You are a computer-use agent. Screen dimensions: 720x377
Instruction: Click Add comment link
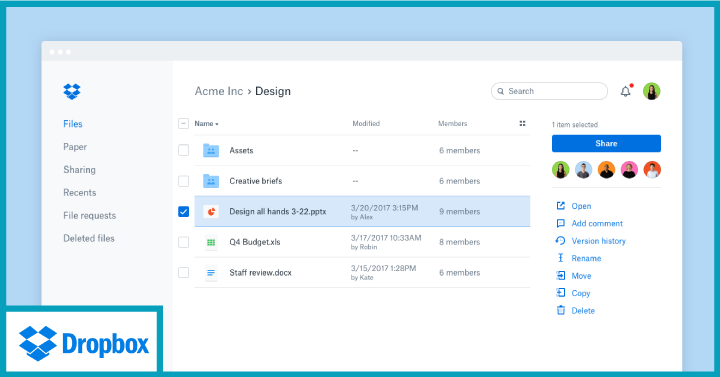pos(597,224)
